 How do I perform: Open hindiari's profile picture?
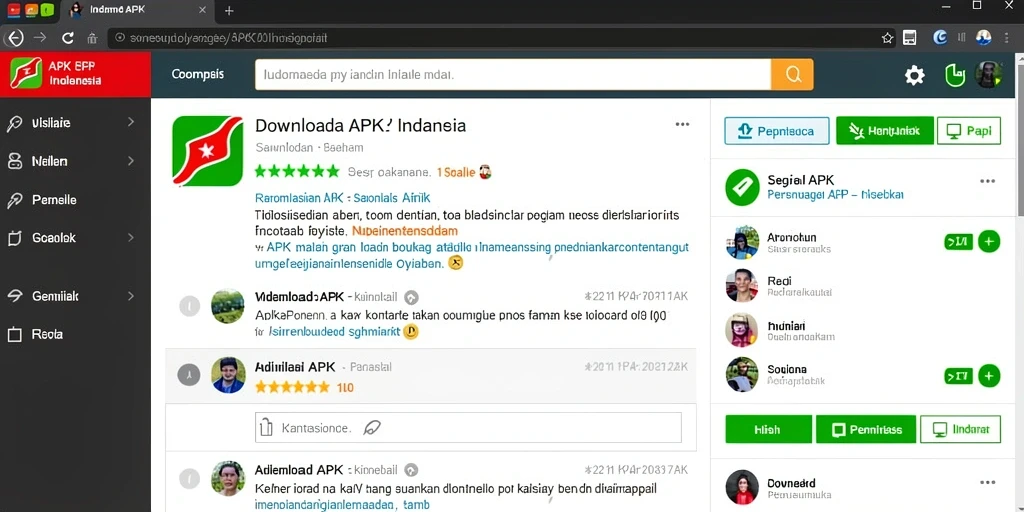(x=742, y=330)
